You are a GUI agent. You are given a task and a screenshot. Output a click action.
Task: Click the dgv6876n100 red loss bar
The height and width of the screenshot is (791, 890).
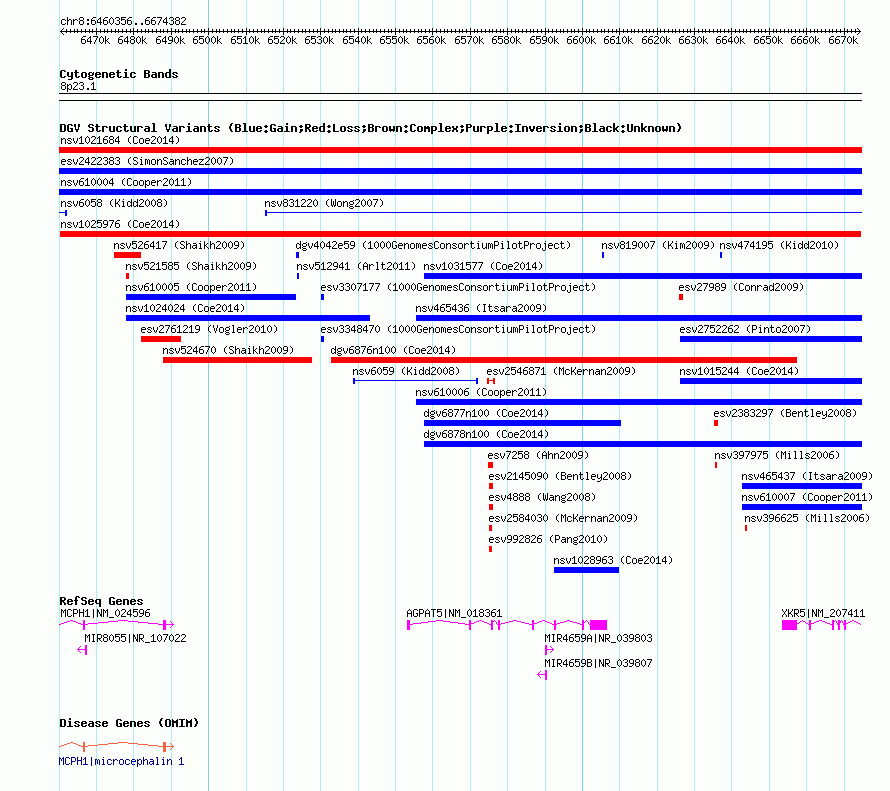[x=564, y=360]
